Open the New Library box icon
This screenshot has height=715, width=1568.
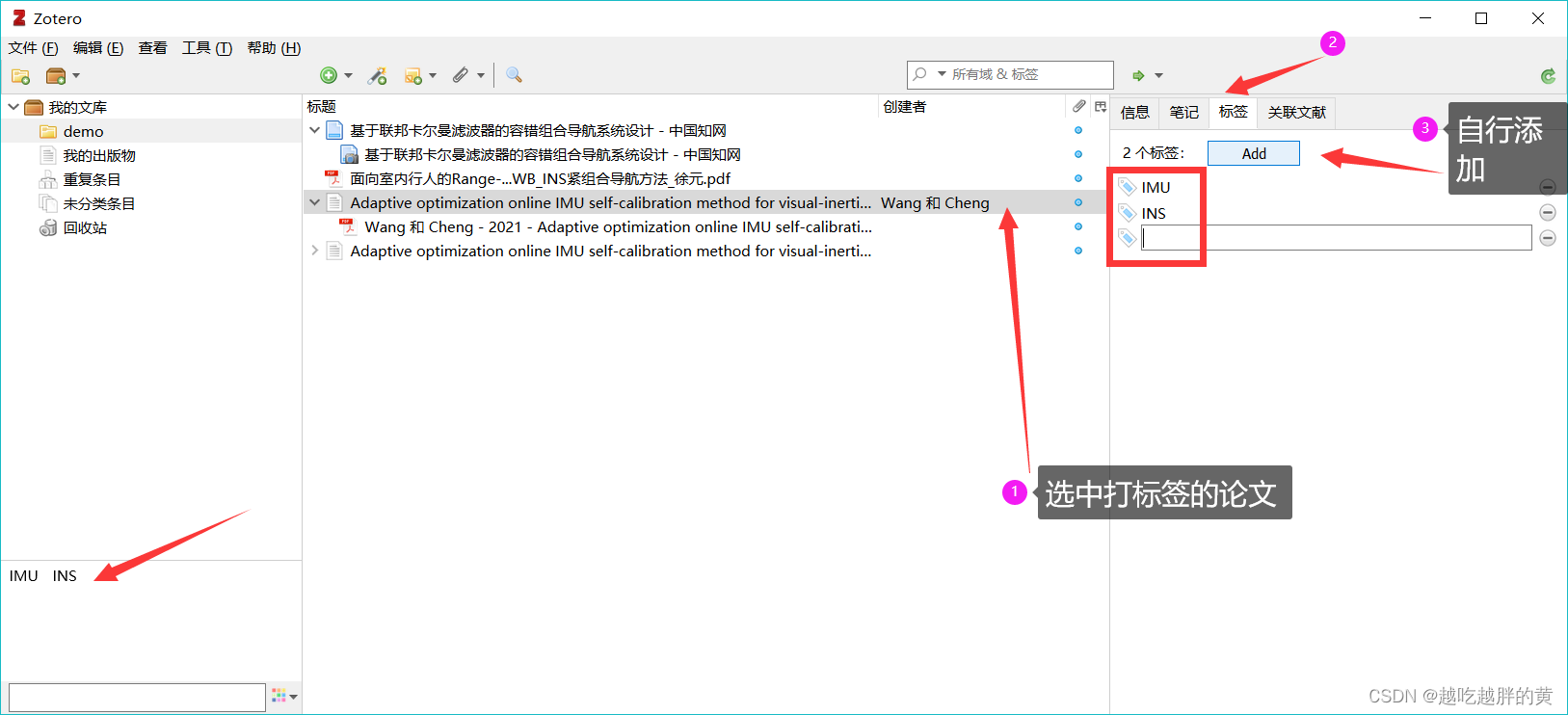point(56,75)
